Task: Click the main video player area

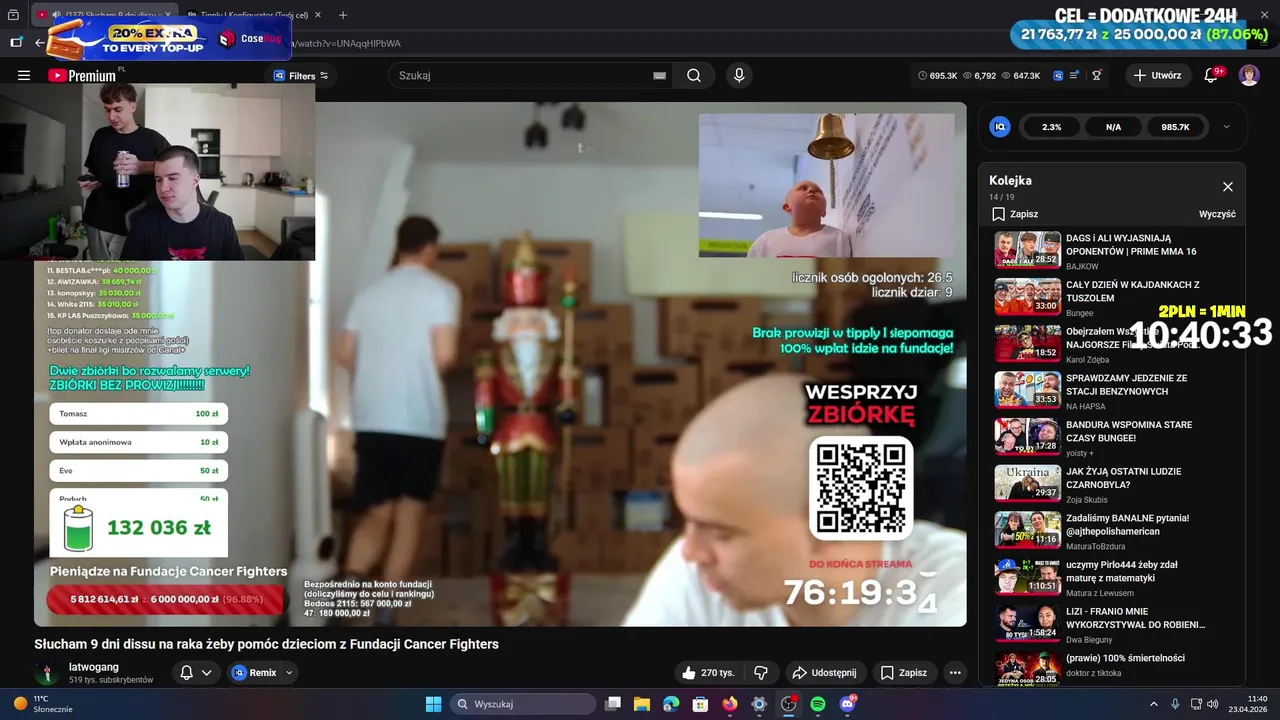Action: tap(500, 364)
